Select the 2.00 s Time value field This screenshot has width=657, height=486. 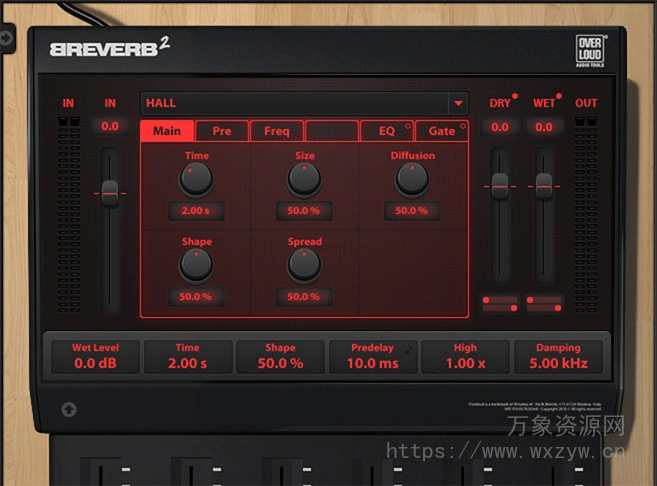[196, 211]
